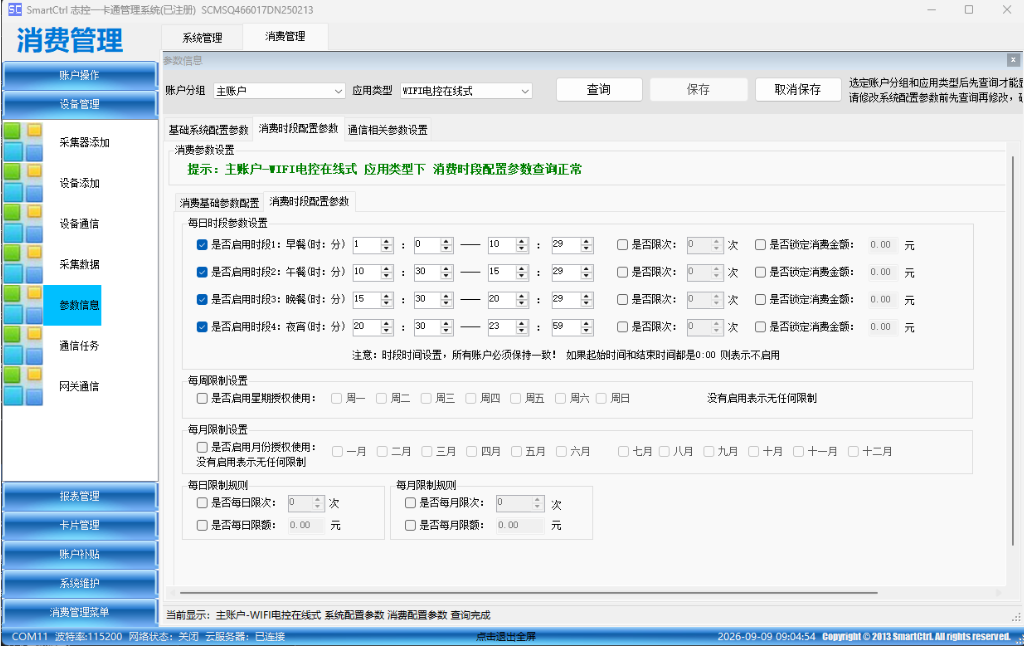Click the horizontal scrollbar at bottom

pyautogui.click(x=528, y=593)
